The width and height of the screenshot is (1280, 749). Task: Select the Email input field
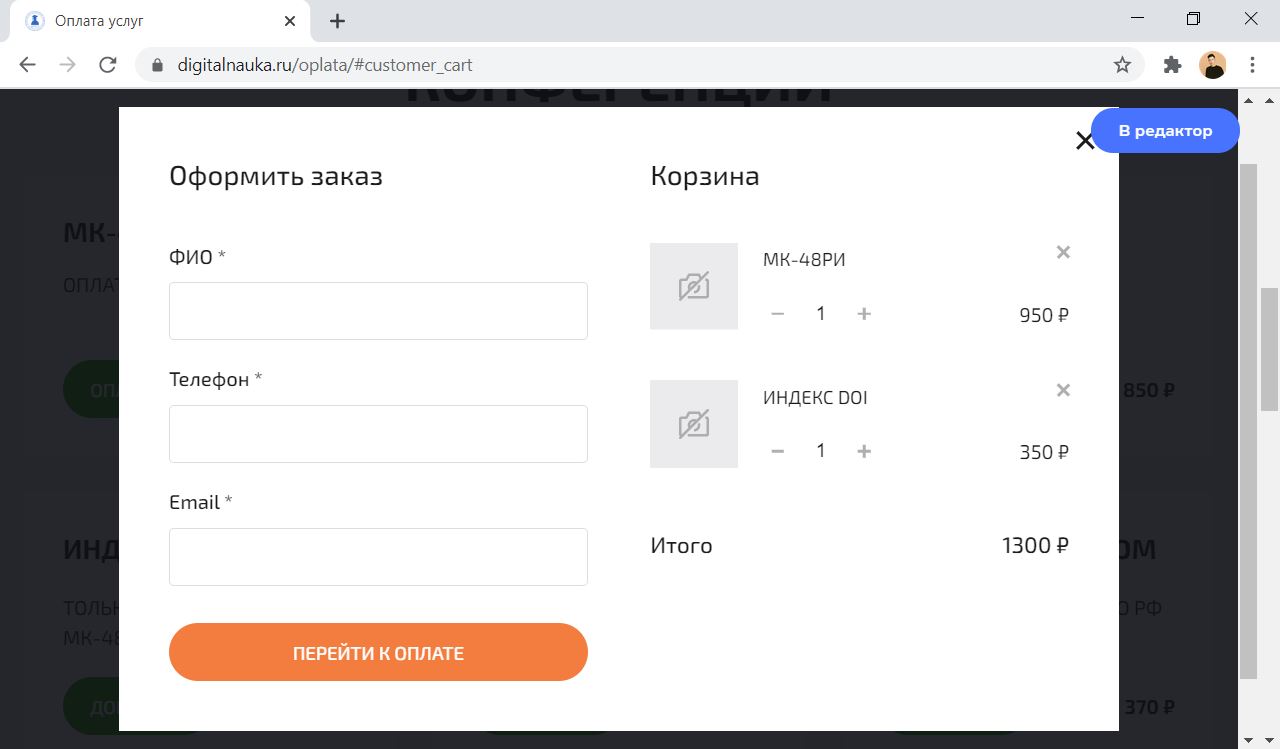tap(378, 557)
